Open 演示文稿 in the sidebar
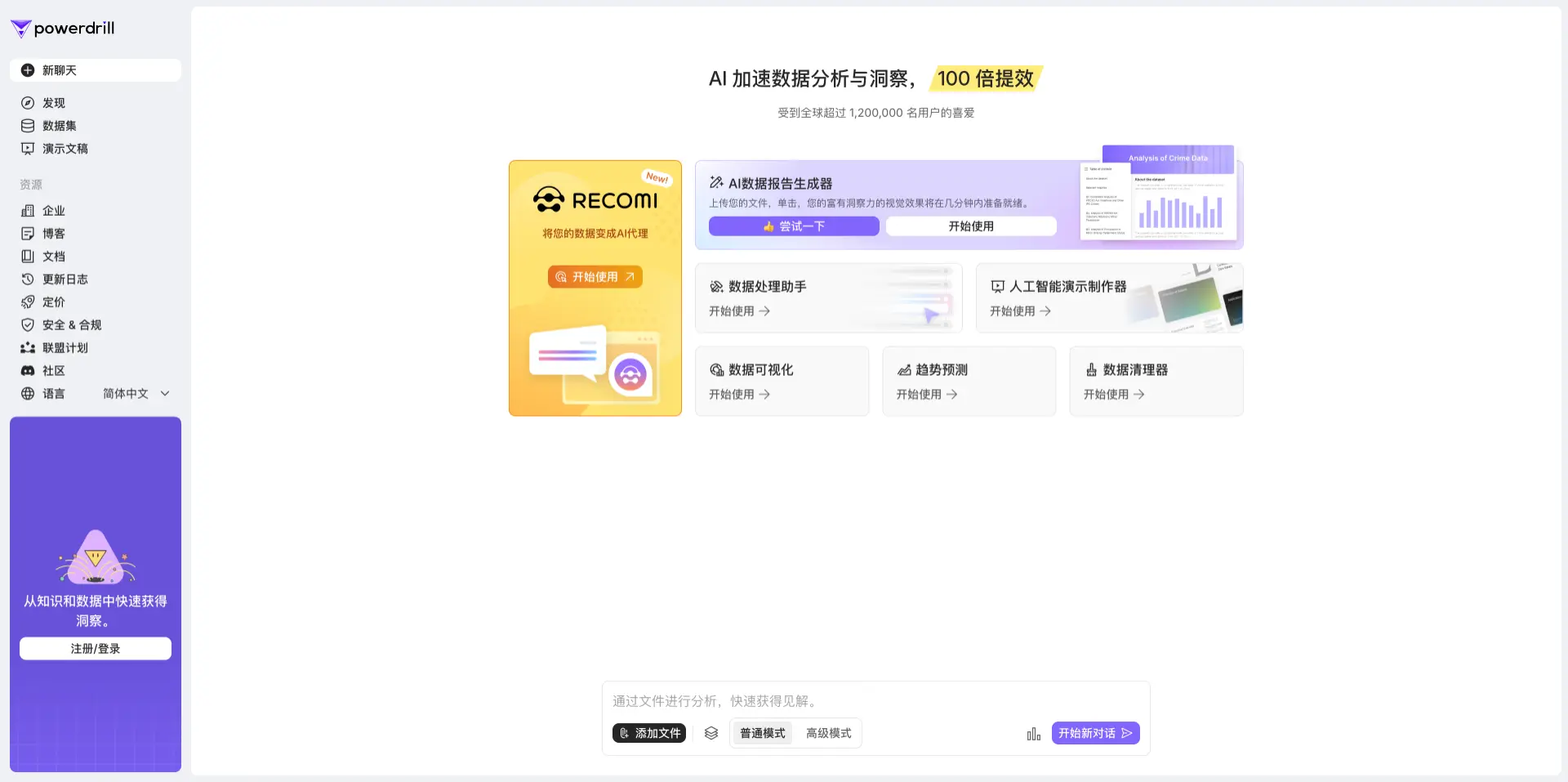This screenshot has height=782, width=1568. [x=96, y=149]
